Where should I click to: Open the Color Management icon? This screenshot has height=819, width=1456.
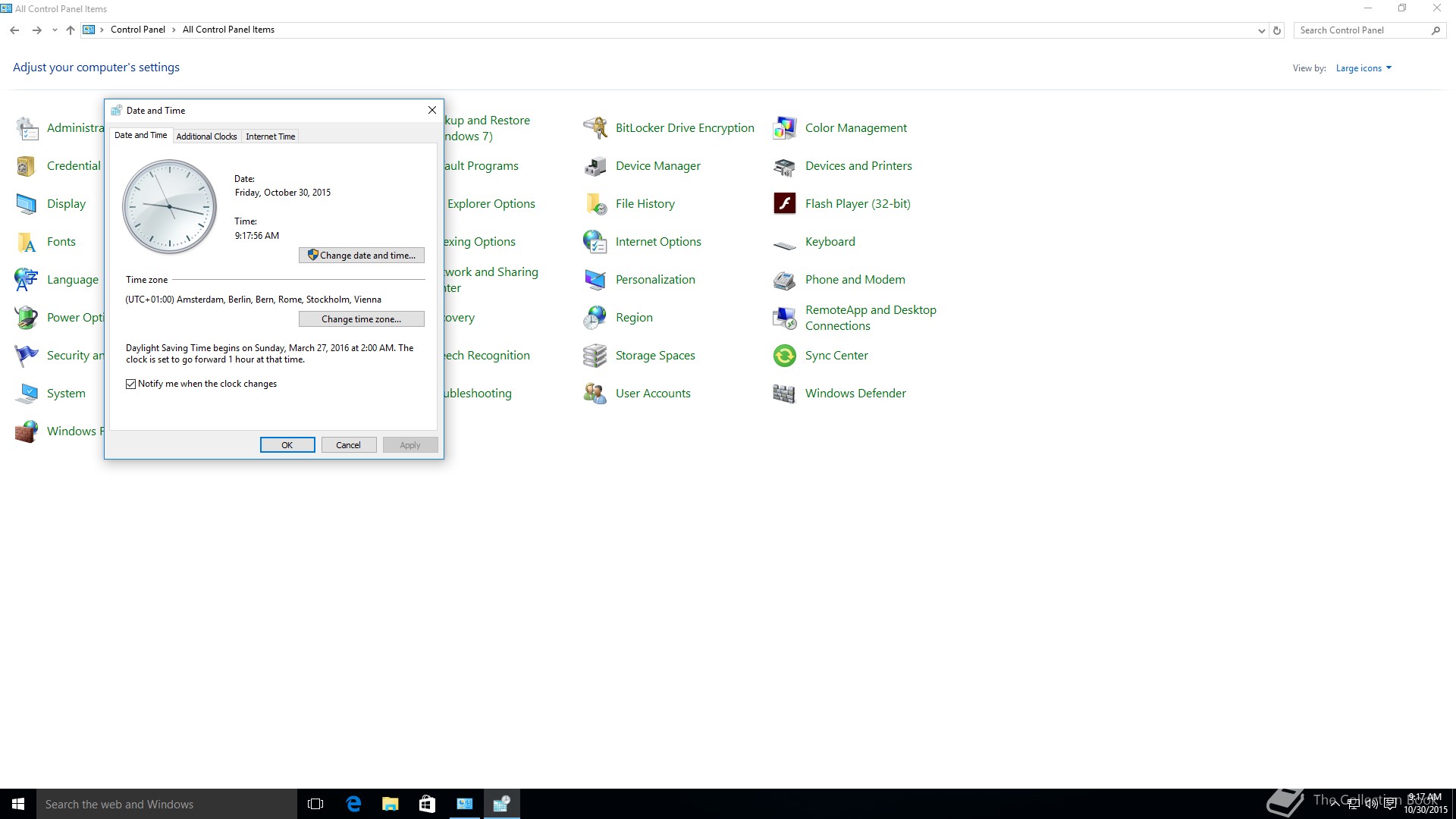(784, 127)
